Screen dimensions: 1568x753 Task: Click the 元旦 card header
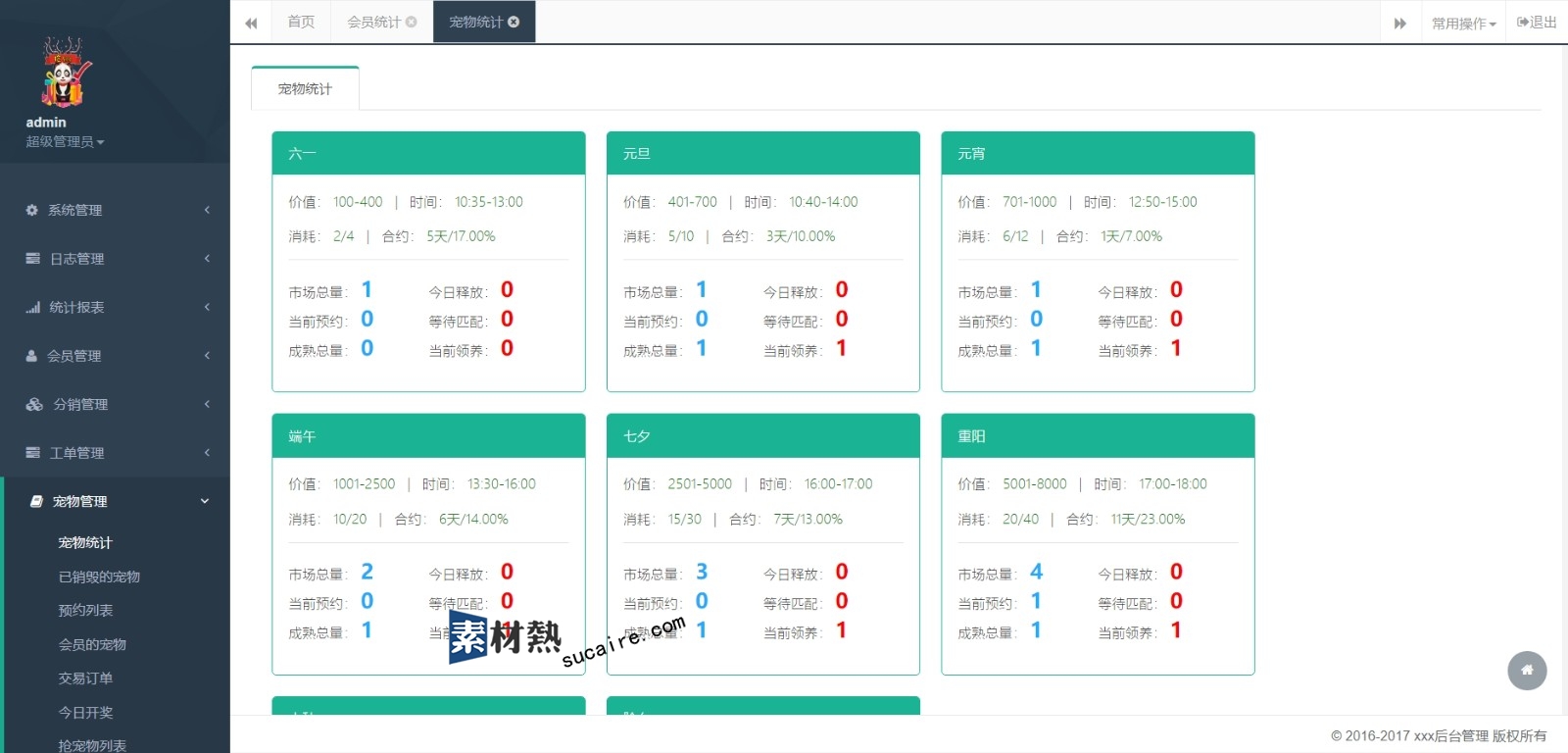tap(763, 154)
